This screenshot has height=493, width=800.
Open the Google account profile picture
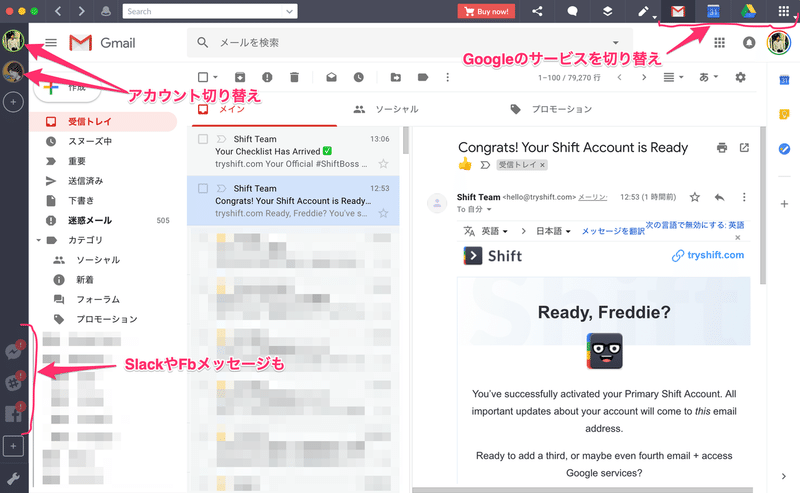(779, 43)
